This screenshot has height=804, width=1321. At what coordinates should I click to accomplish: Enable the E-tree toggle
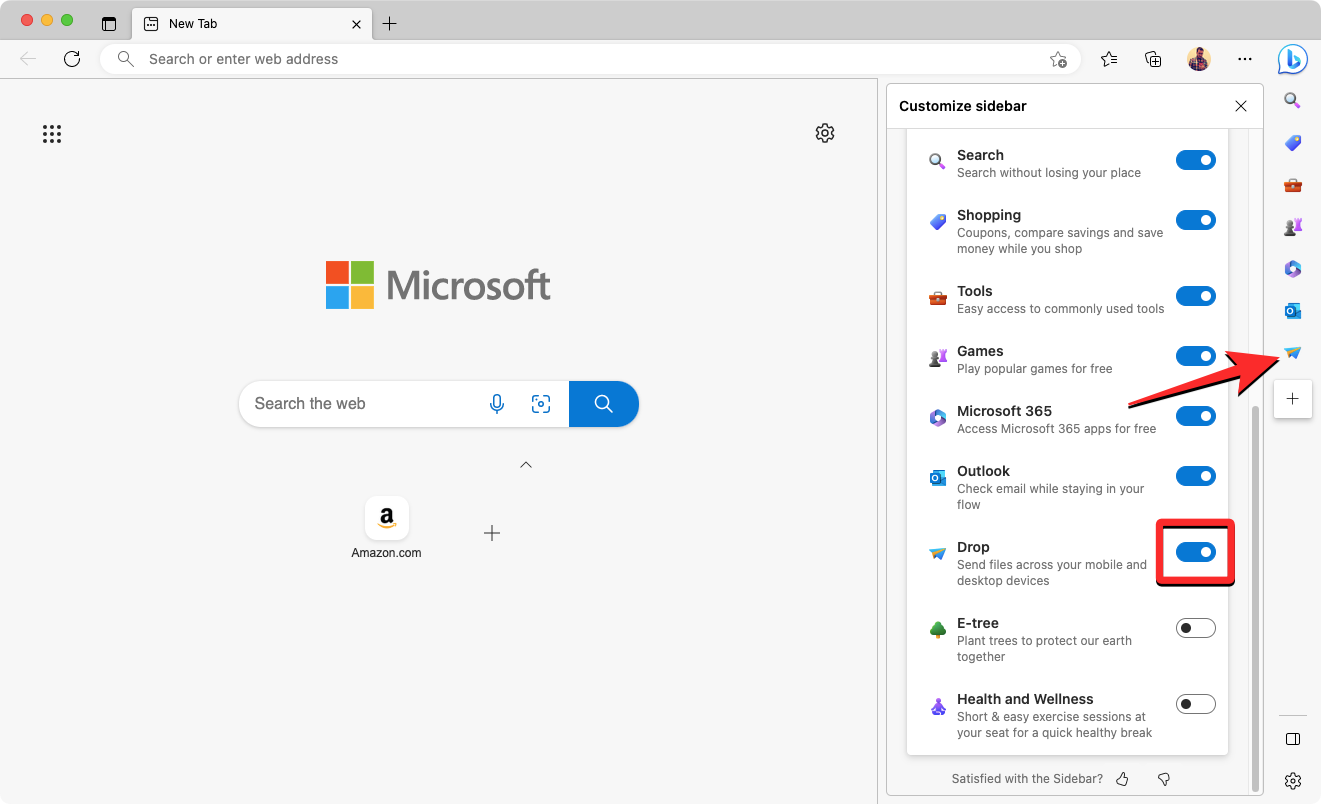pos(1195,628)
